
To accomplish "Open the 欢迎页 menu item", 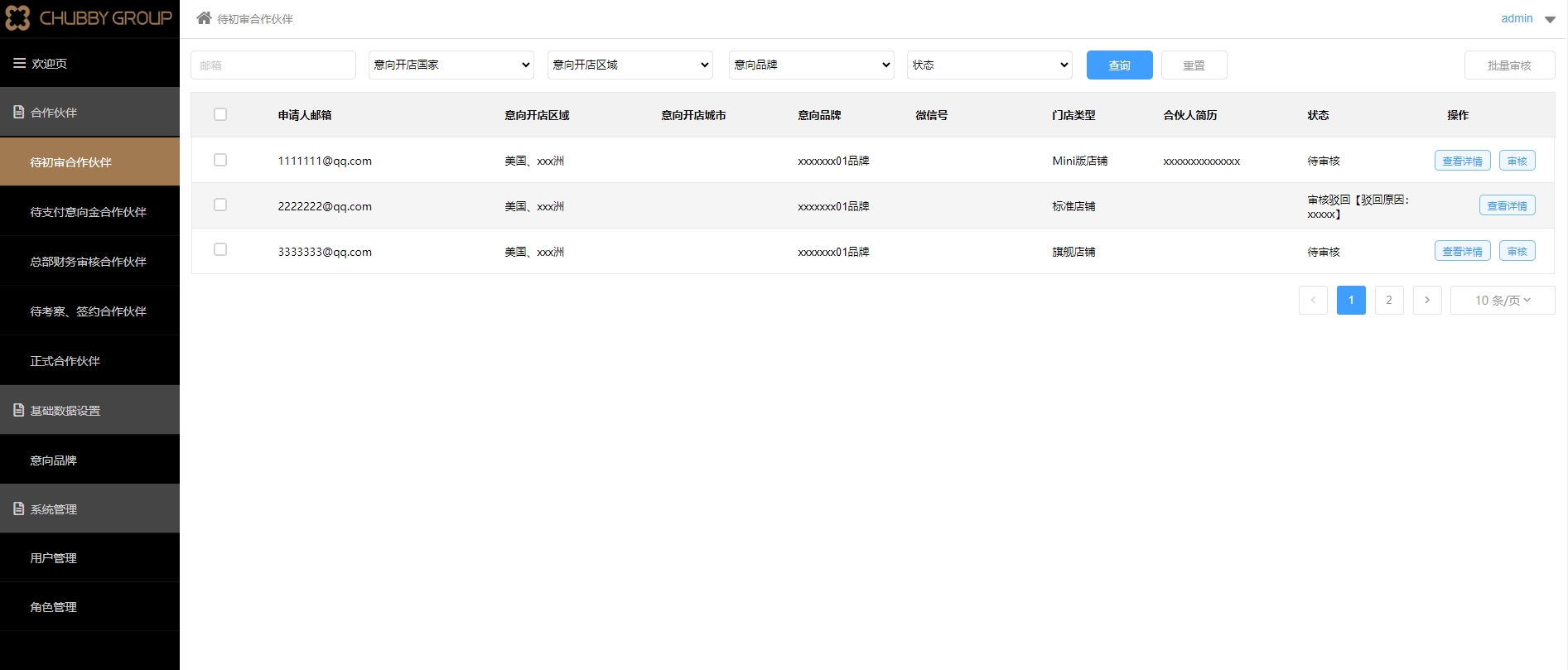I will coord(89,63).
